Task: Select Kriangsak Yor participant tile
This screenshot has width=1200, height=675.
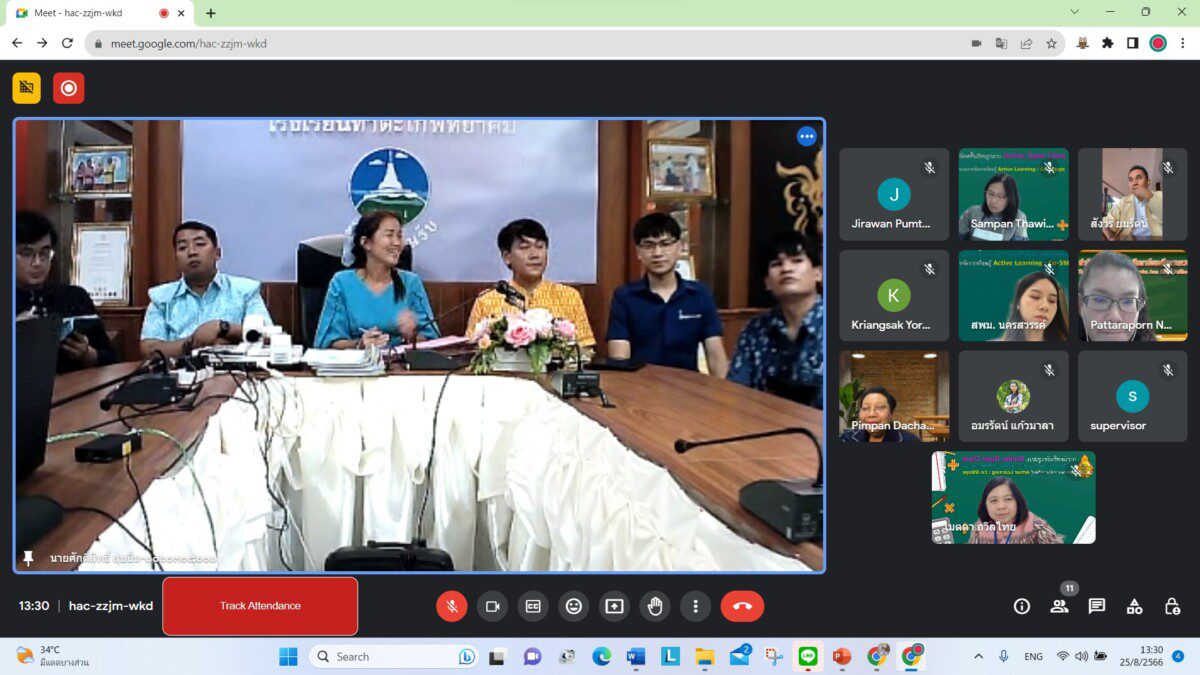Action: coord(894,295)
